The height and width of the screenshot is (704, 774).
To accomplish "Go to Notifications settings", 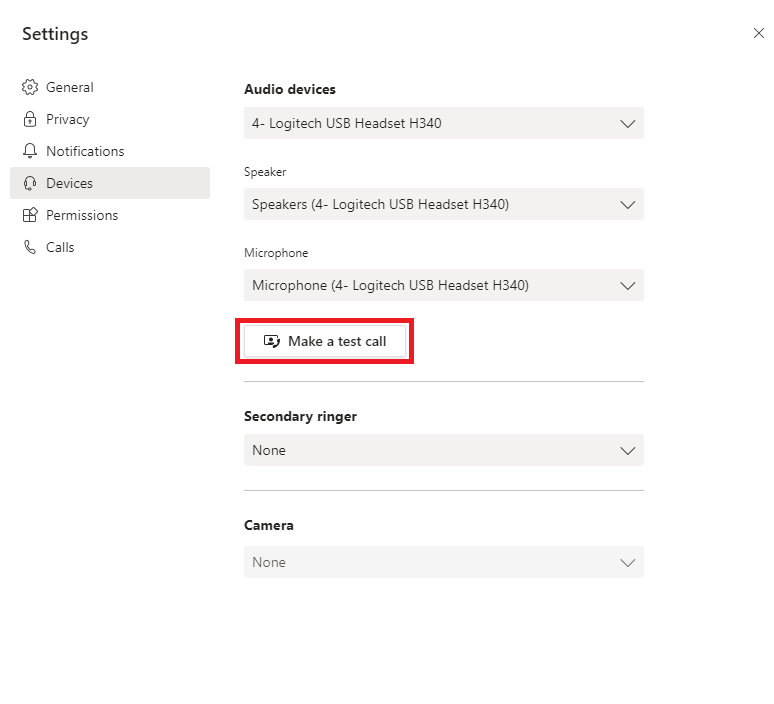I will (x=85, y=151).
